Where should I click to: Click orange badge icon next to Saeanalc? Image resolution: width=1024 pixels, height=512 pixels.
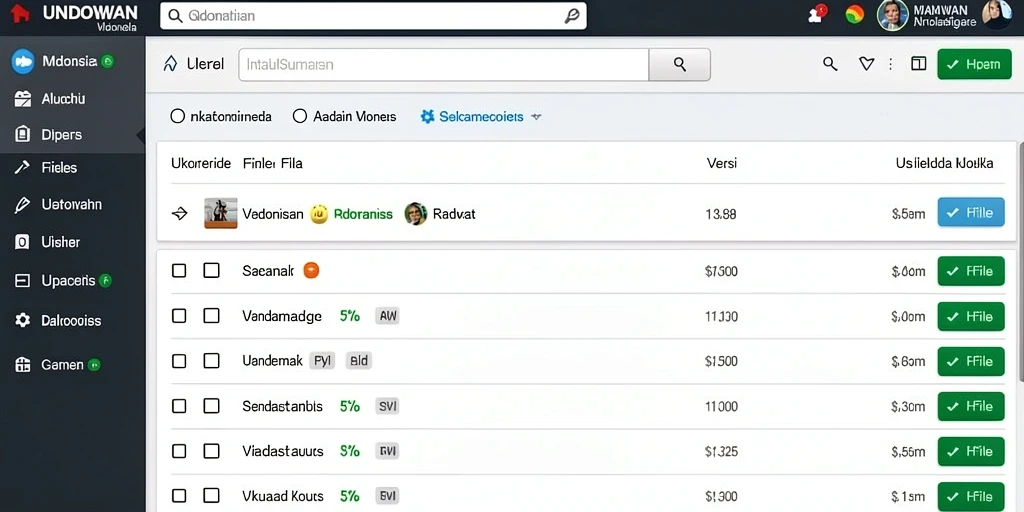(312, 270)
